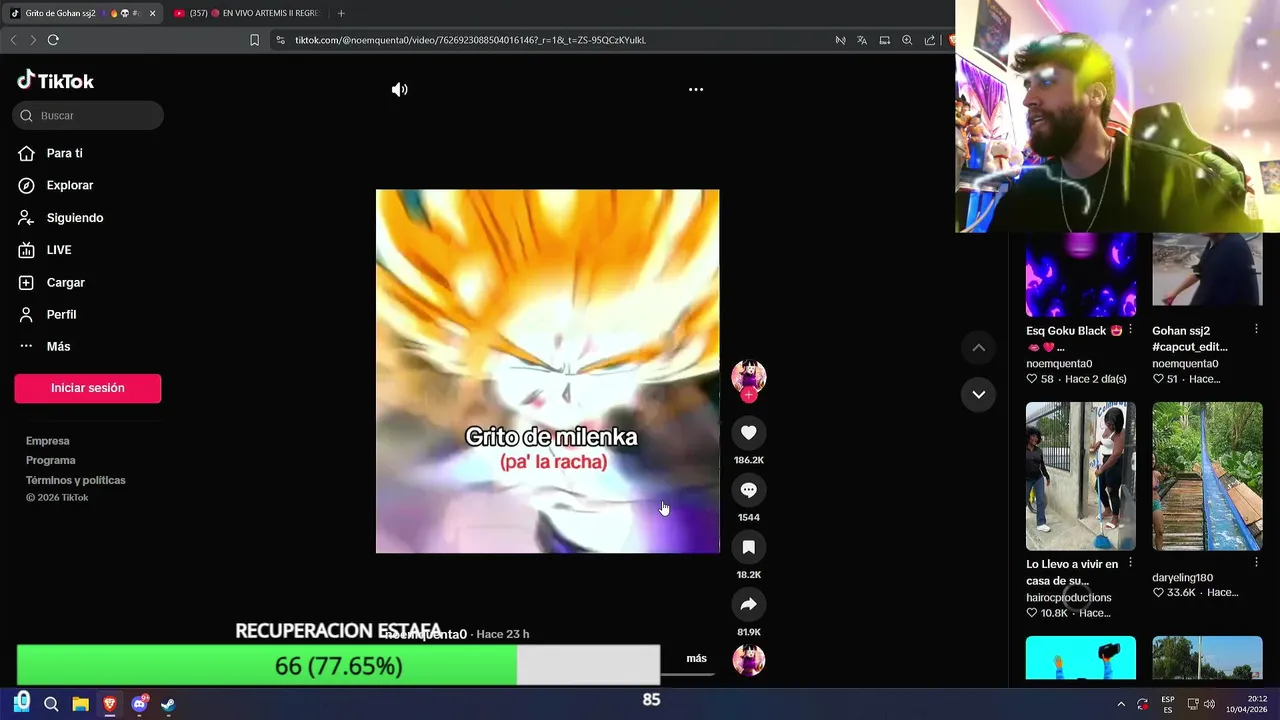
Task: Open the Empresa footer link
Action: [48, 441]
